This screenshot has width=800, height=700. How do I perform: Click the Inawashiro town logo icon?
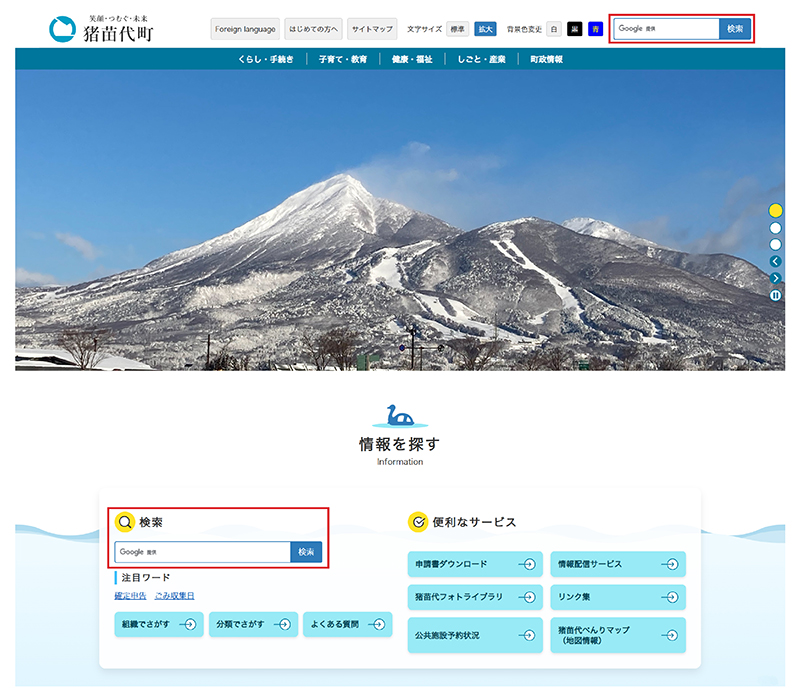[x=61, y=26]
